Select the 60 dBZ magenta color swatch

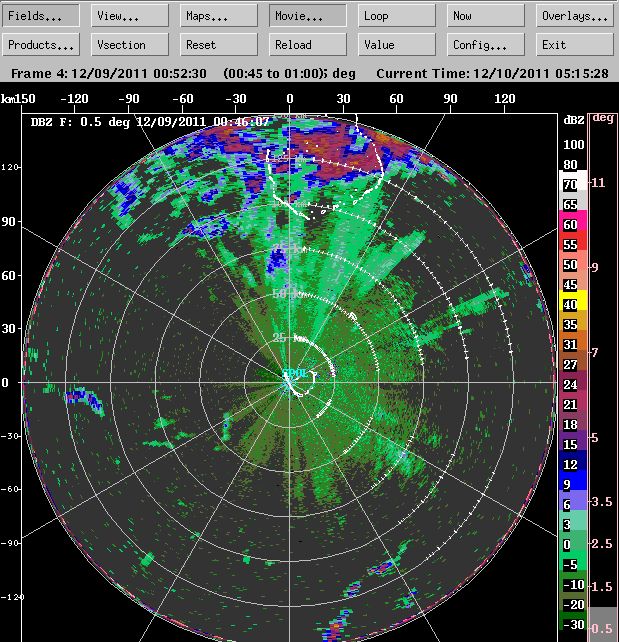(573, 221)
